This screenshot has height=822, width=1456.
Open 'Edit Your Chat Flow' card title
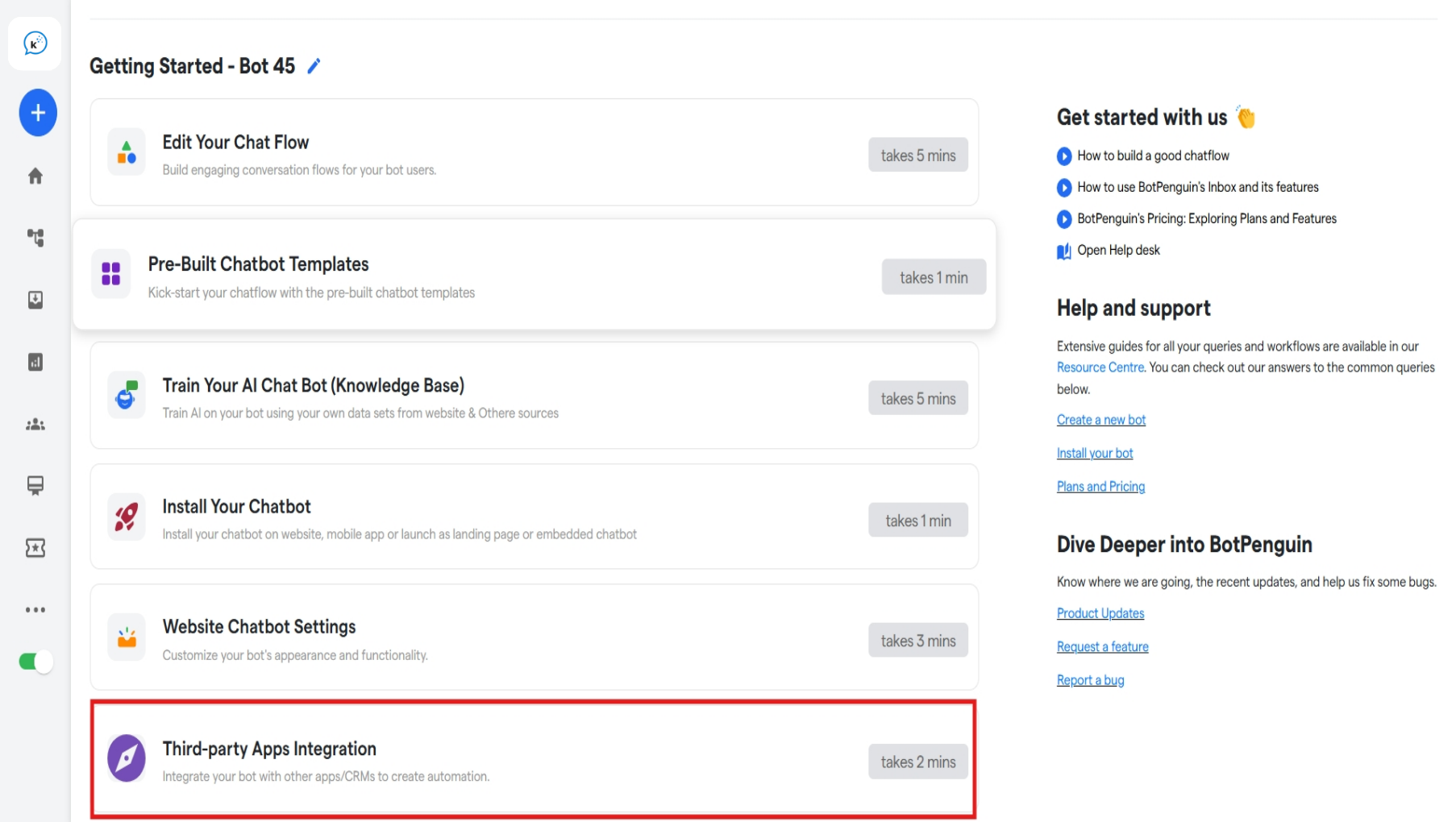click(235, 143)
